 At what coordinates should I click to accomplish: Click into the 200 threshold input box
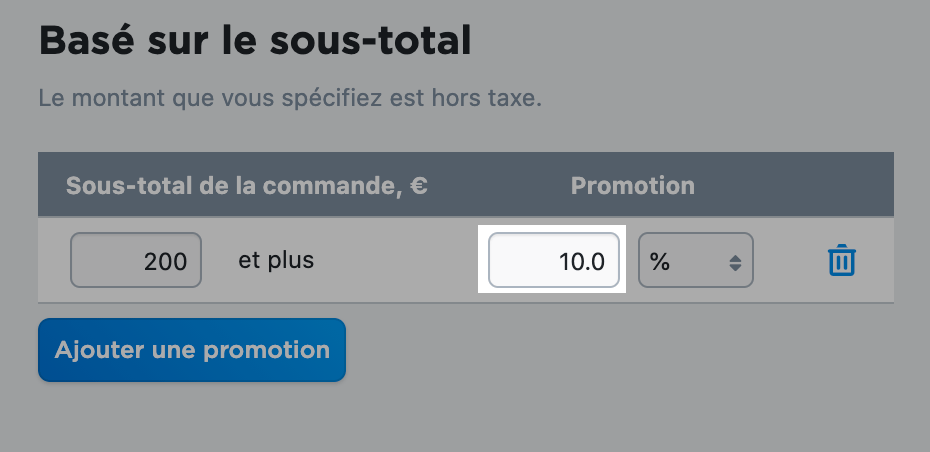(x=136, y=260)
